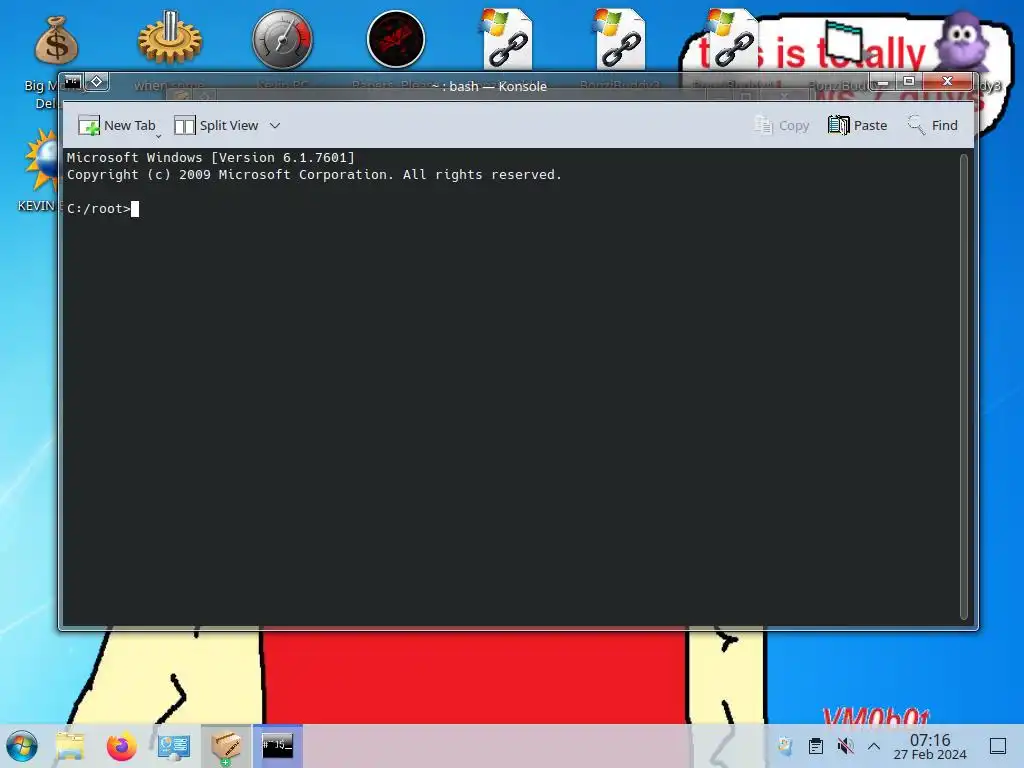
Task: Maximize the Konsole window
Action: (x=909, y=82)
